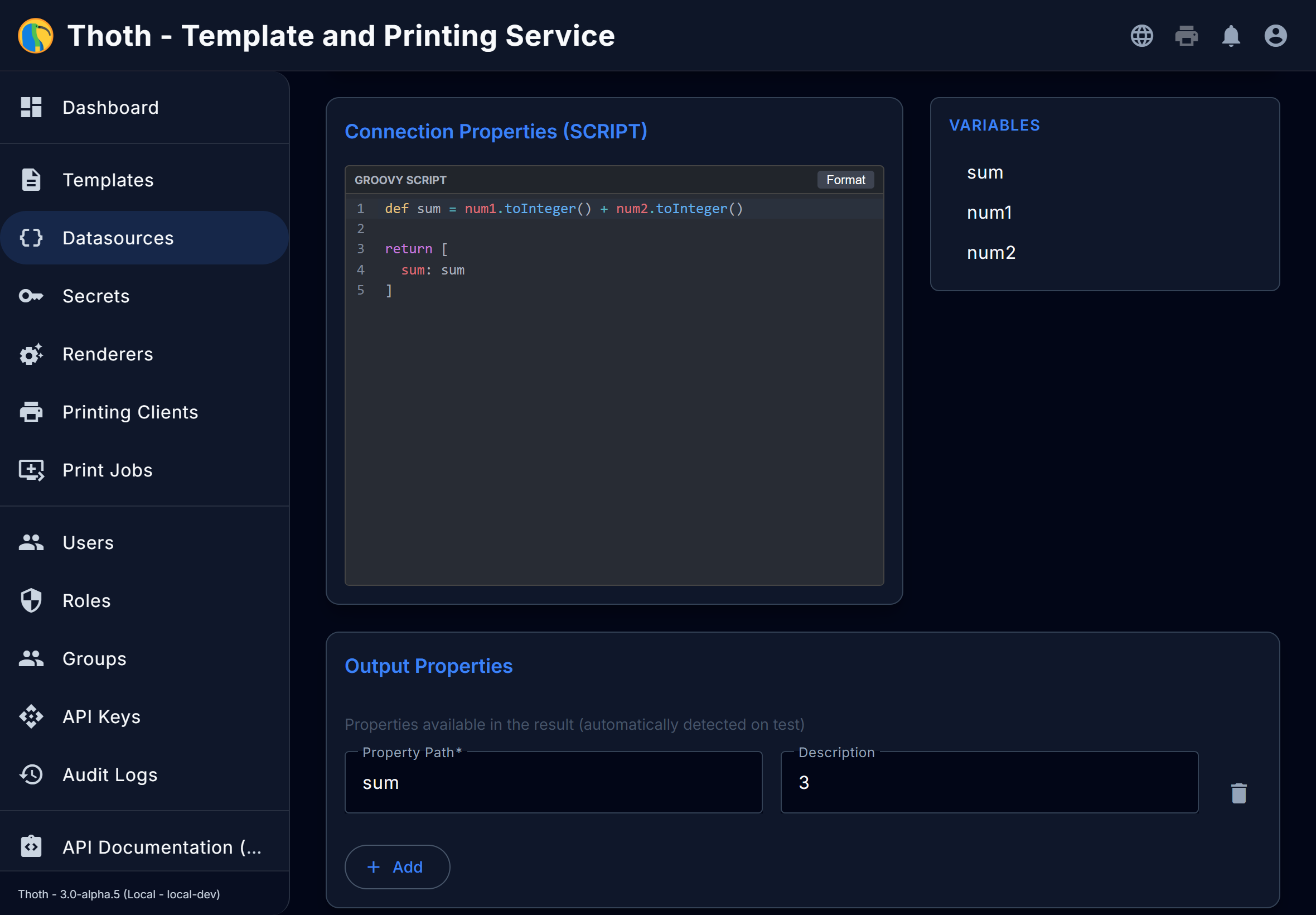
Task: Click the version text Thoth 3.0-alpha.5
Action: pyautogui.click(x=119, y=894)
